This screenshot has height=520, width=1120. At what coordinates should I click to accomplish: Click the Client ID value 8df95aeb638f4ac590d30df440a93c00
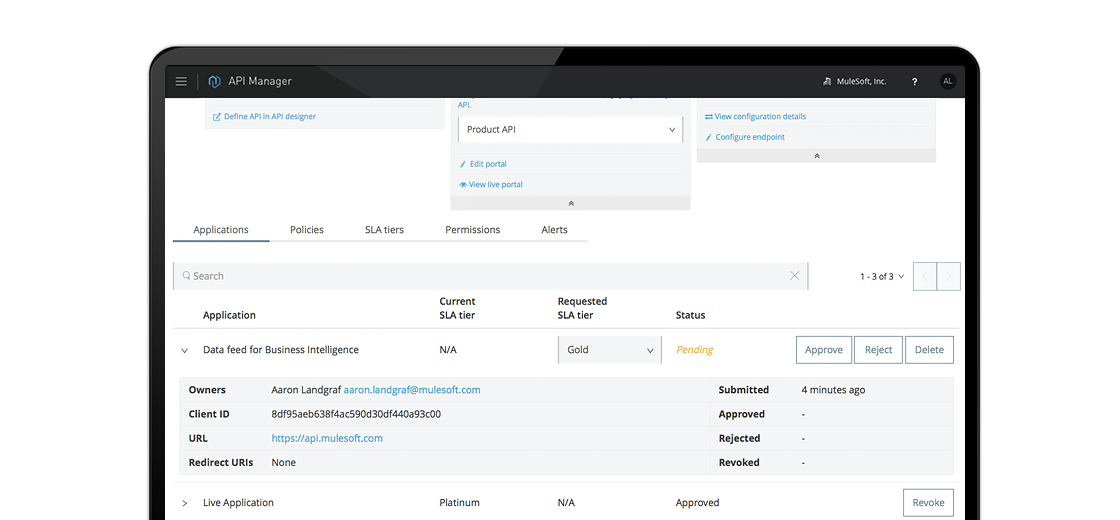click(356, 414)
